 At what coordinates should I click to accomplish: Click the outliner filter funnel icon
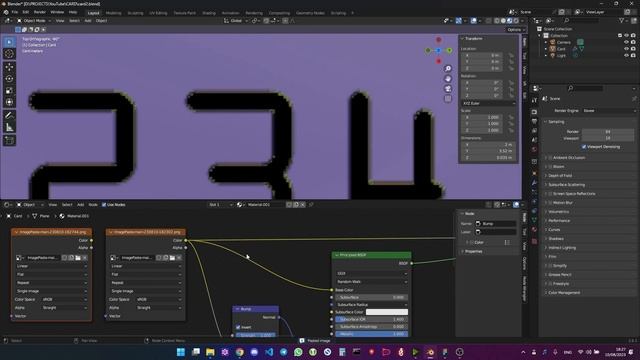click(622, 20)
